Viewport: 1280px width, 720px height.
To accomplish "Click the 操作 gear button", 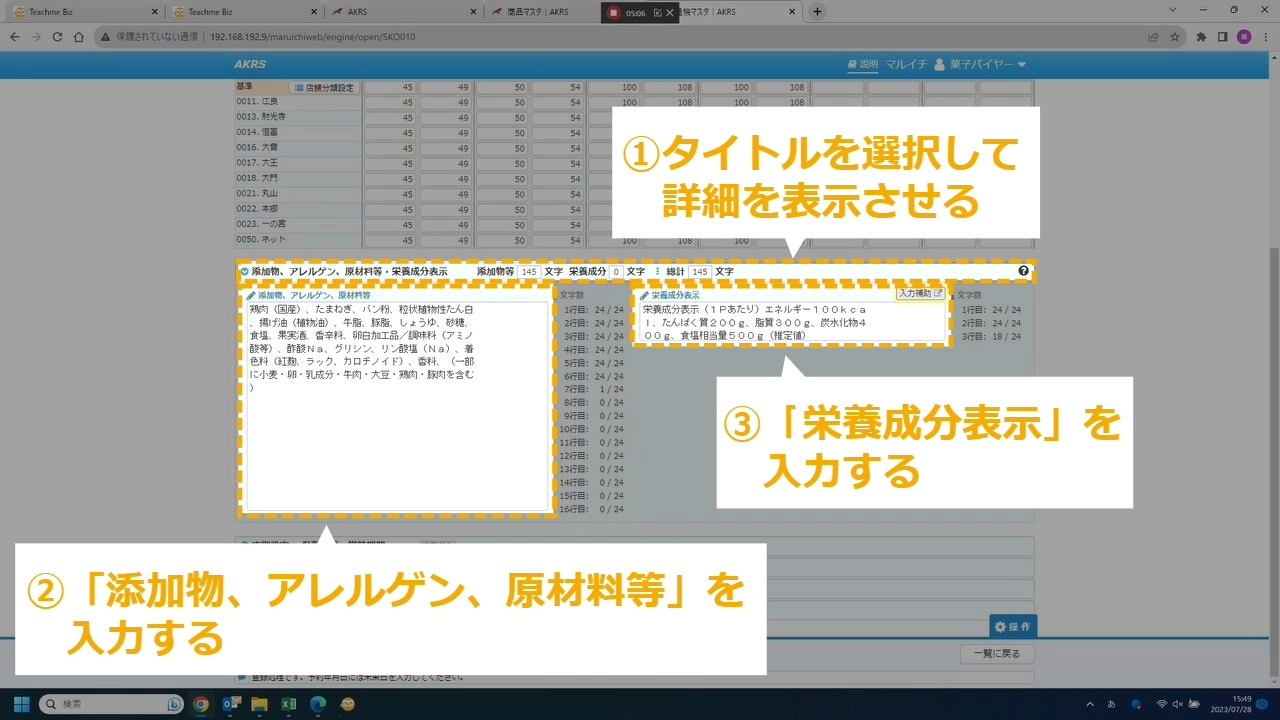I will pyautogui.click(x=1012, y=627).
